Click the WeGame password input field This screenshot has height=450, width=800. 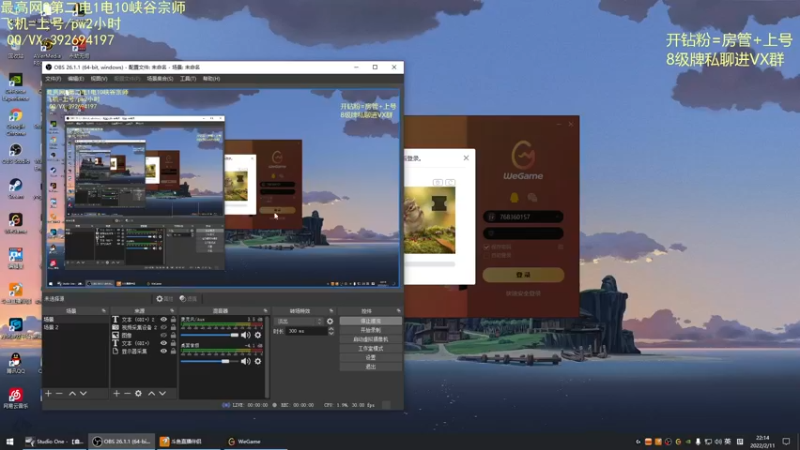523,233
